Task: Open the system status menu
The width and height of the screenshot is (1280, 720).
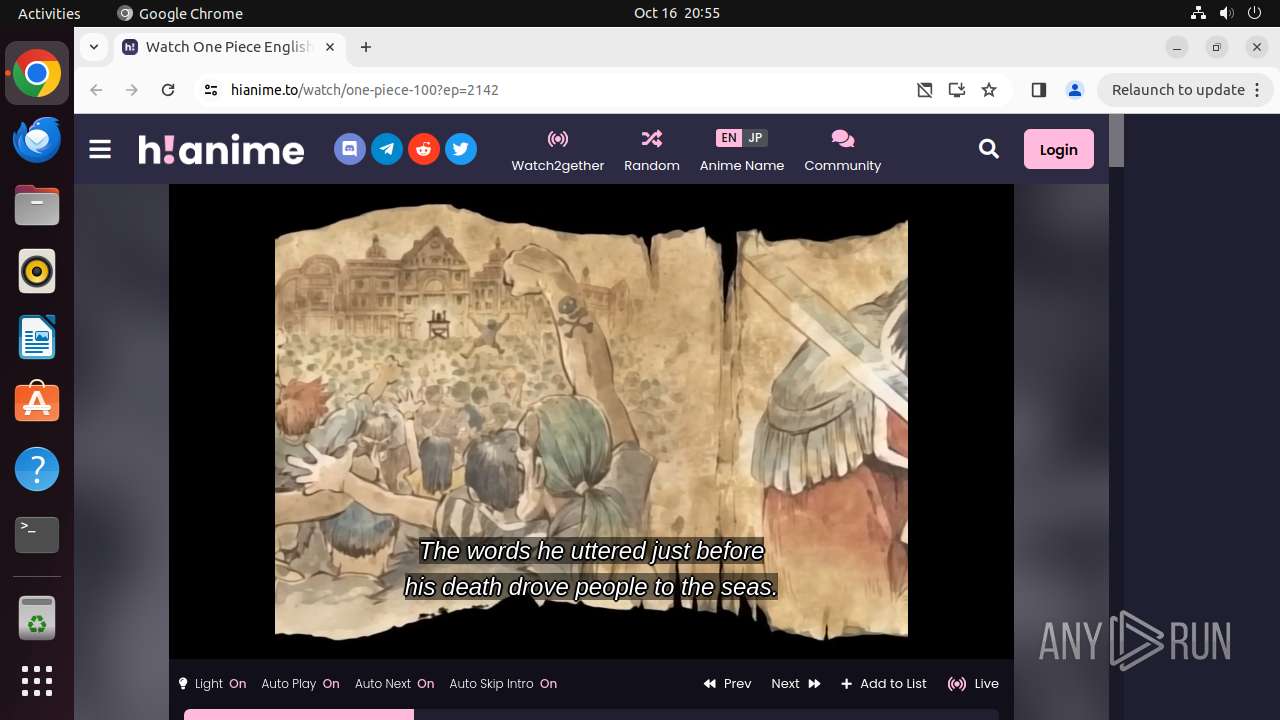Action: click(1227, 13)
